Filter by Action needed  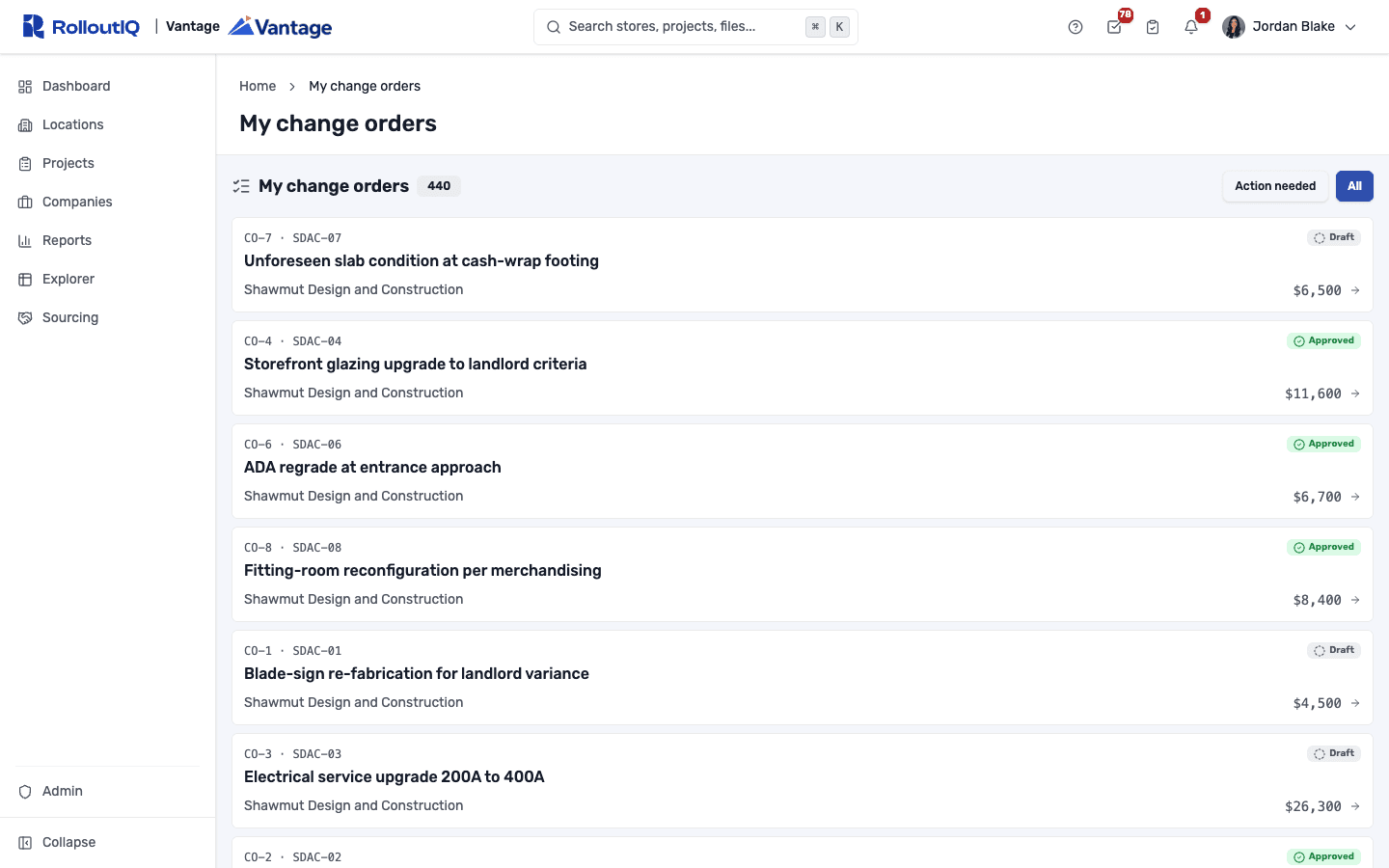1275,186
